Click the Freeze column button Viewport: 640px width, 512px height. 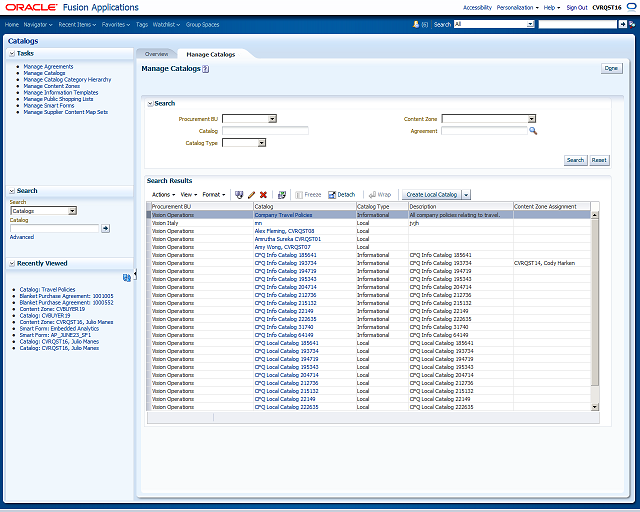pos(308,195)
